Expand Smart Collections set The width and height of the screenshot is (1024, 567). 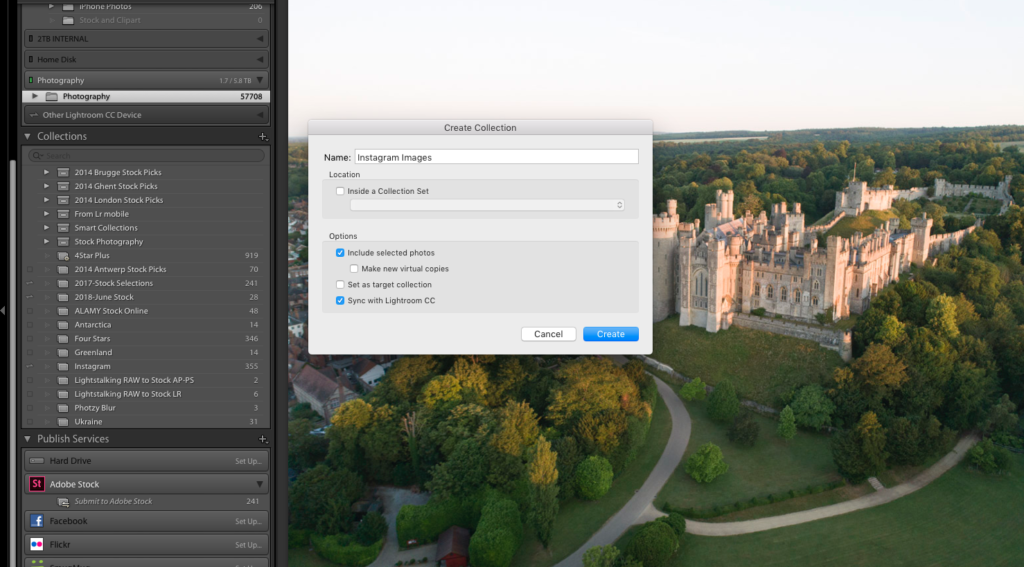46,228
